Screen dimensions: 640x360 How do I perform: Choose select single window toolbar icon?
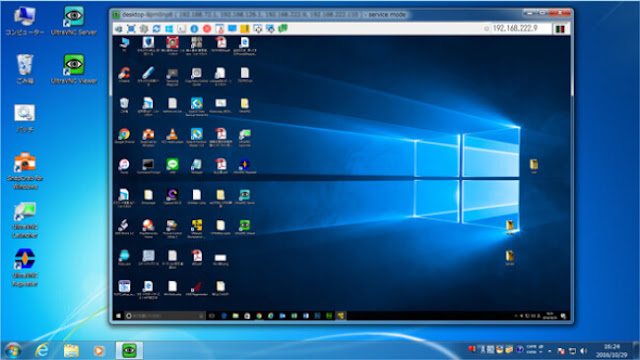click(258, 29)
